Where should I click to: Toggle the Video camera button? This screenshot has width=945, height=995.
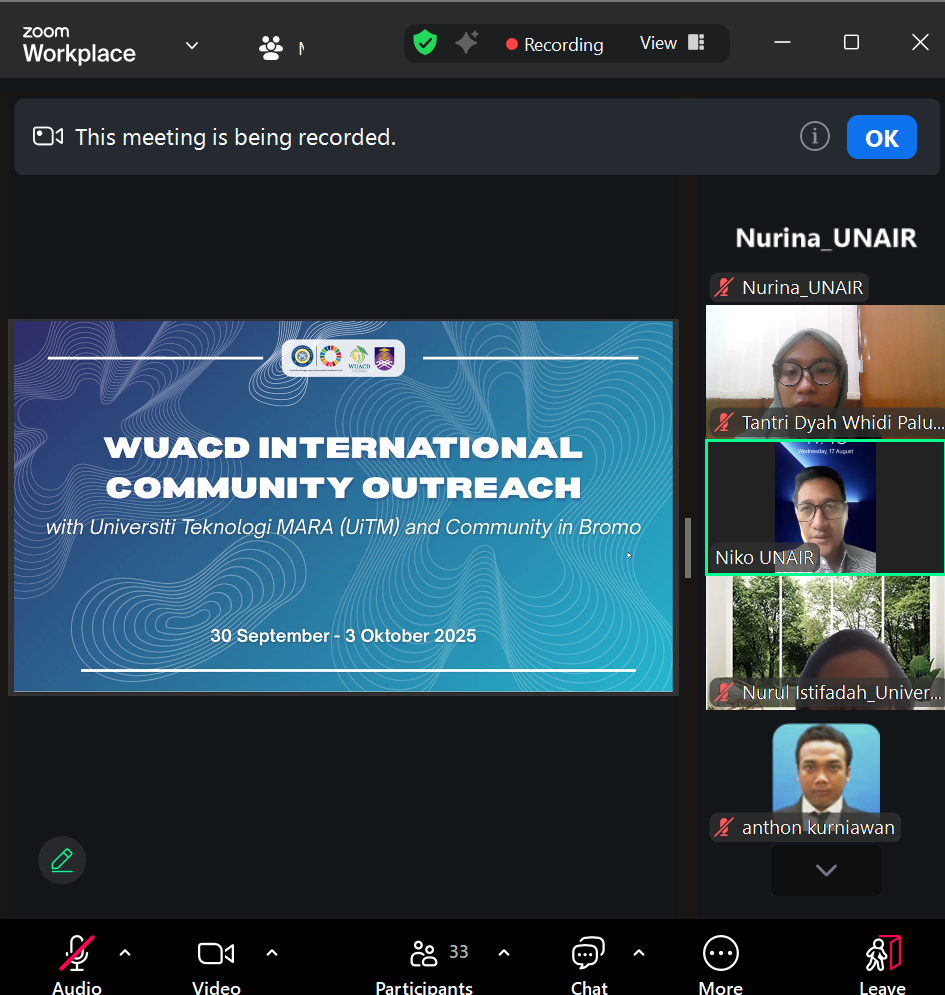[216, 963]
